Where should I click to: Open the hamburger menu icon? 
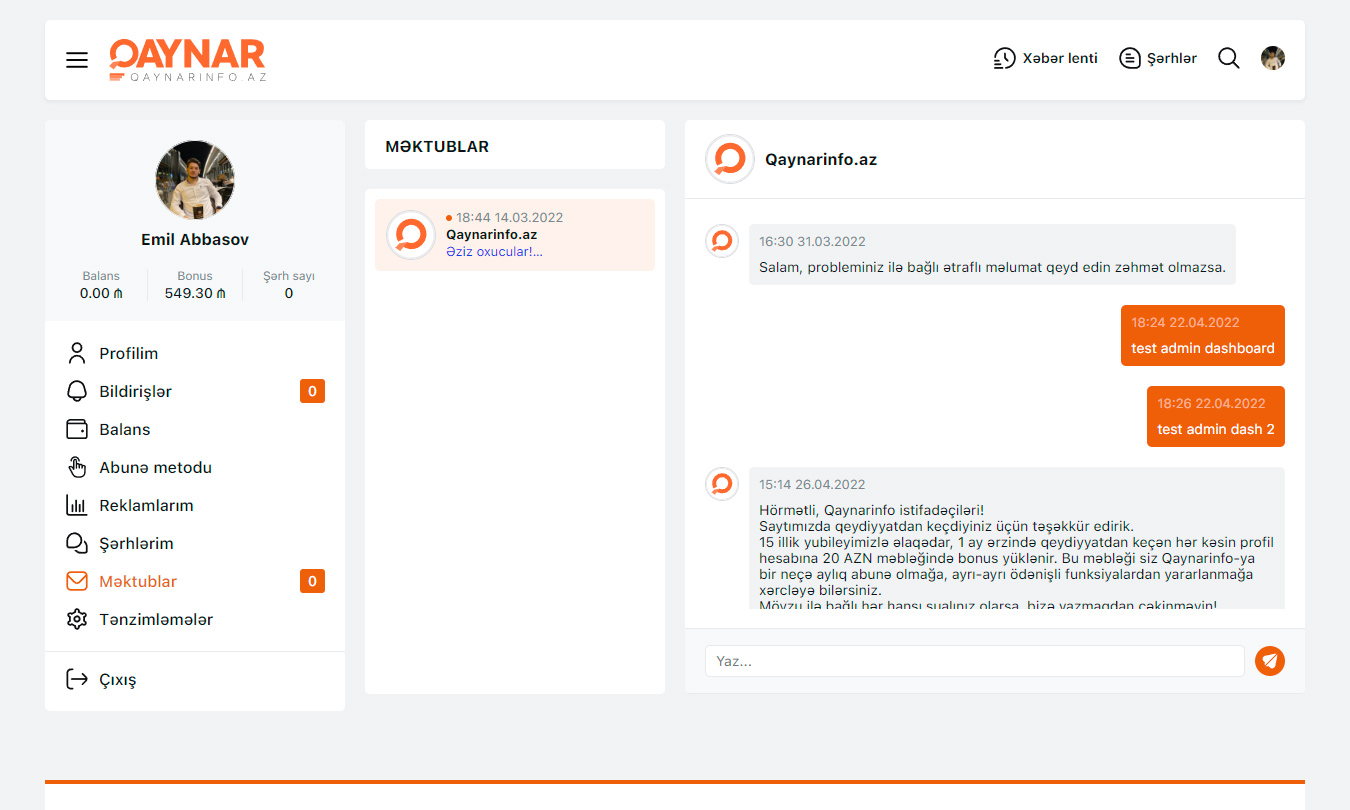pyautogui.click(x=77, y=60)
